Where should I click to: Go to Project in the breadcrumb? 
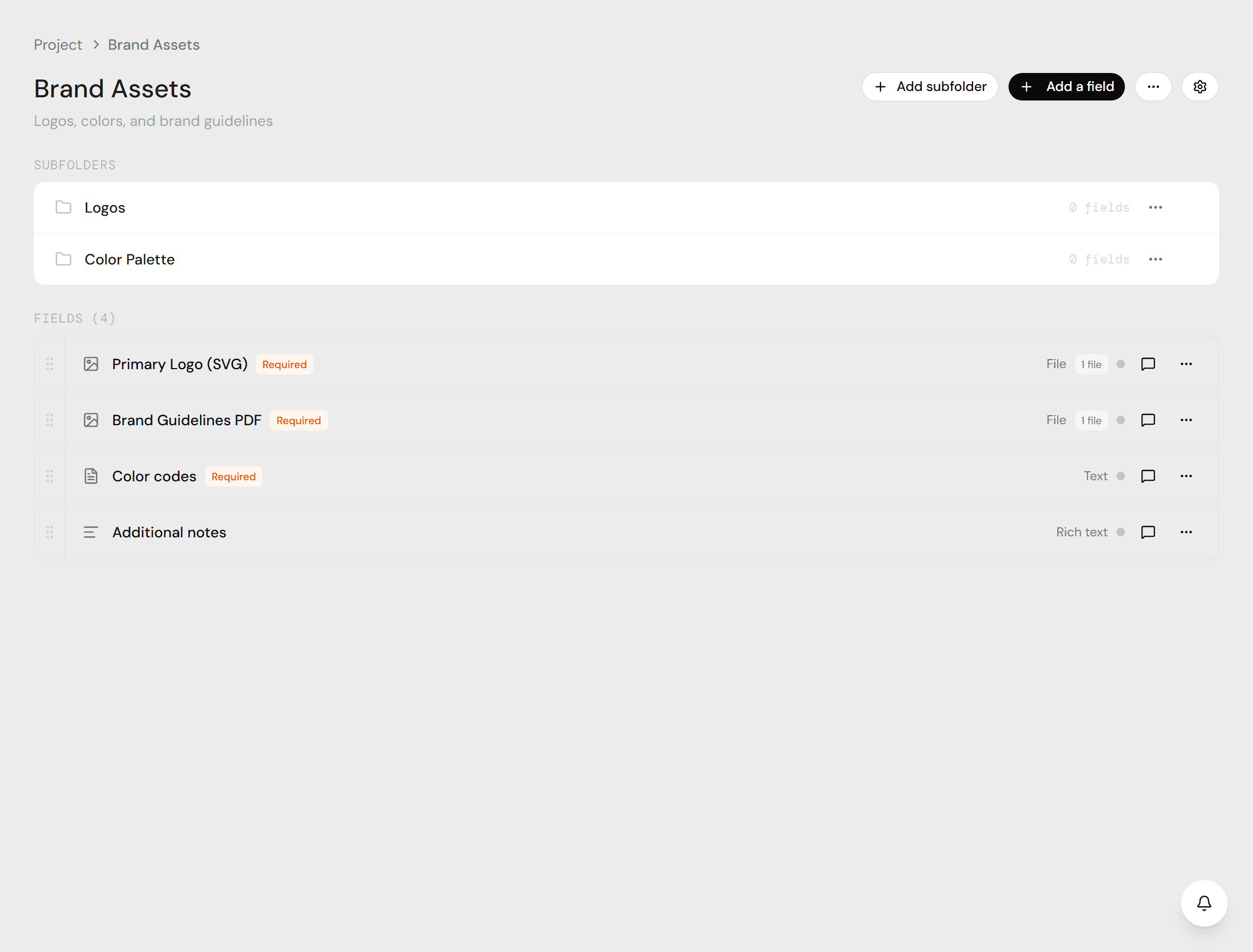click(58, 45)
